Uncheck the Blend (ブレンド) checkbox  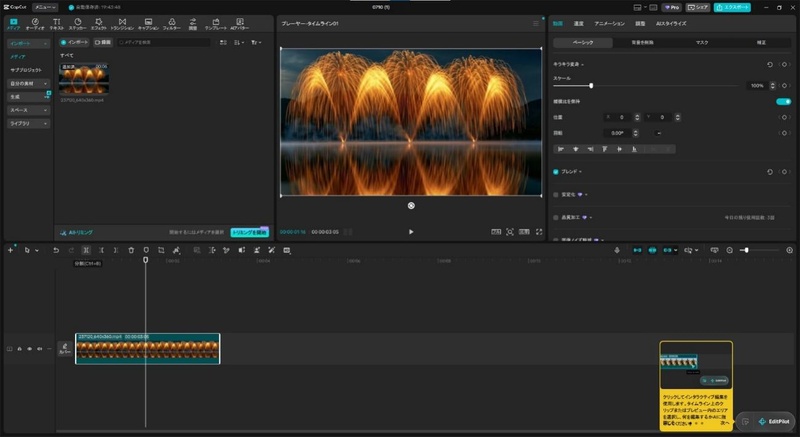(x=556, y=172)
